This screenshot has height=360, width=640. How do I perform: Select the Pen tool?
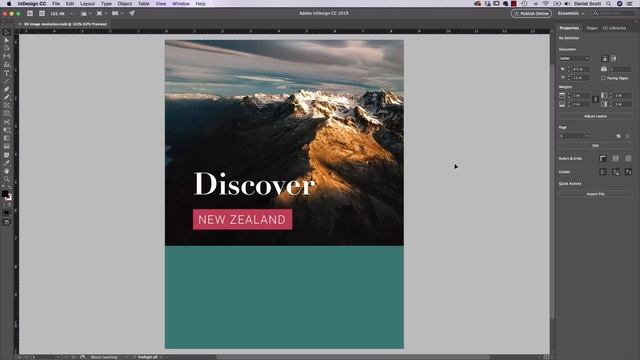point(7,89)
